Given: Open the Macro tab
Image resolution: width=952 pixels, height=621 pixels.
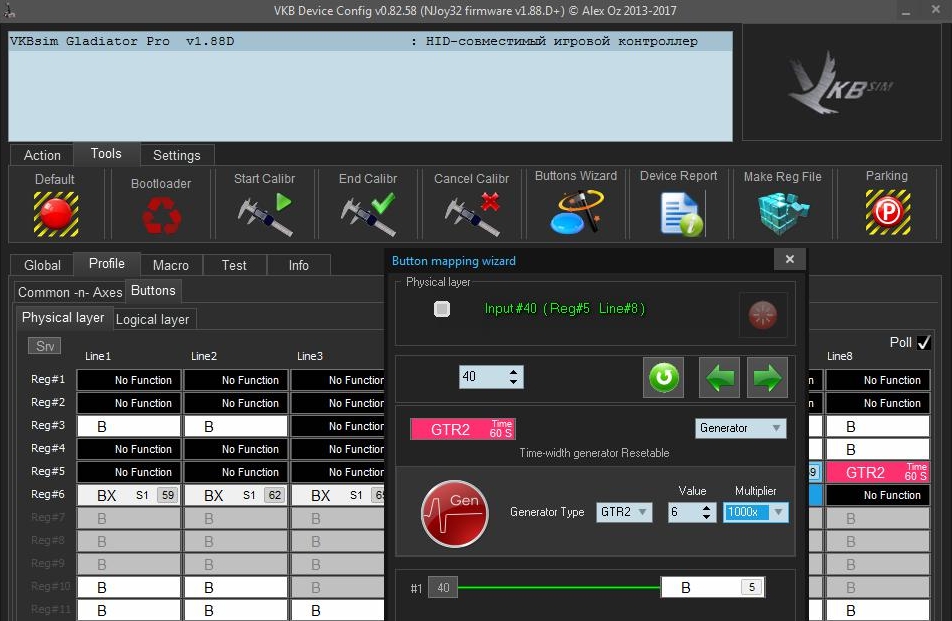Looking at the screenshot, I should tap(171, 265).
